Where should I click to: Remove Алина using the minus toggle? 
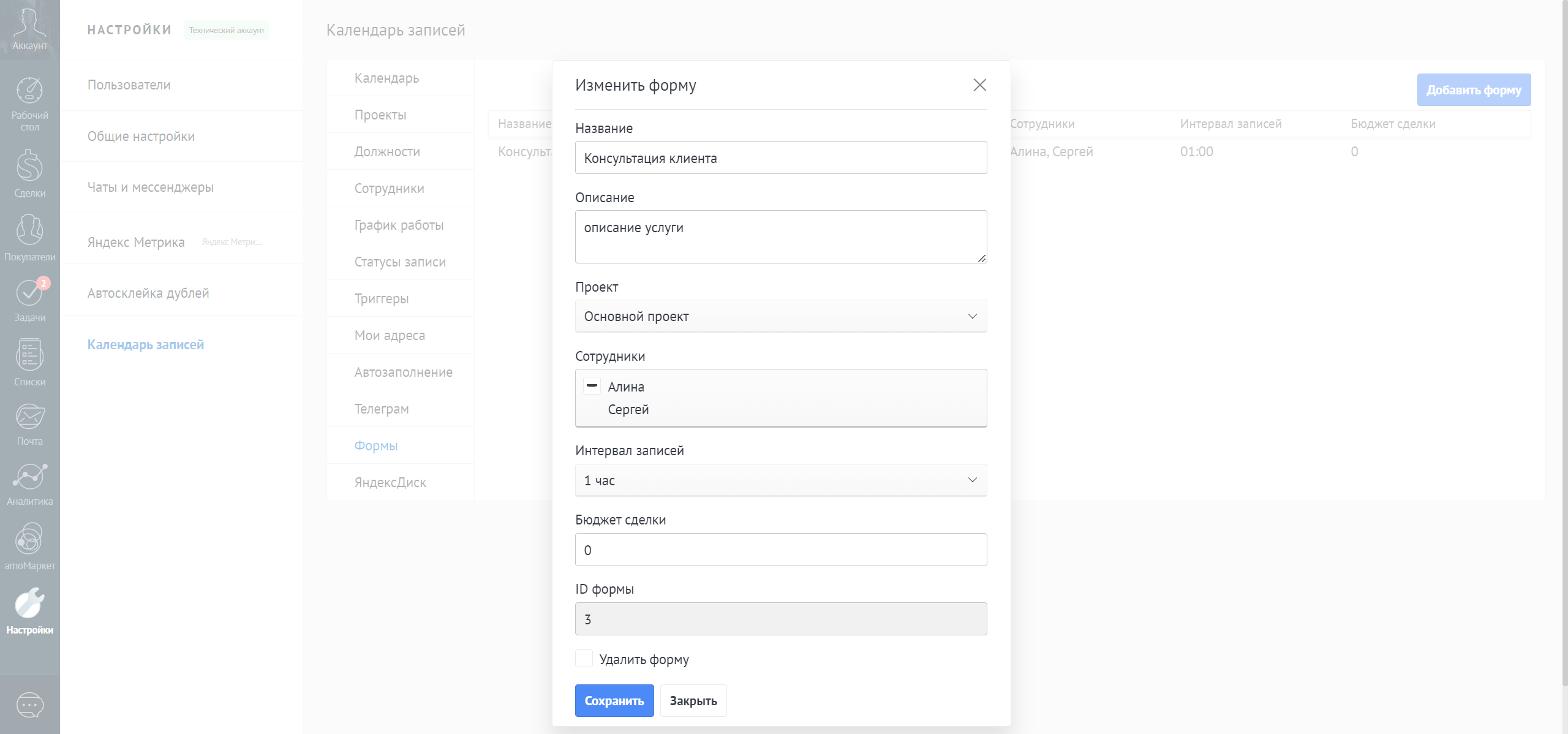(592, 386)
